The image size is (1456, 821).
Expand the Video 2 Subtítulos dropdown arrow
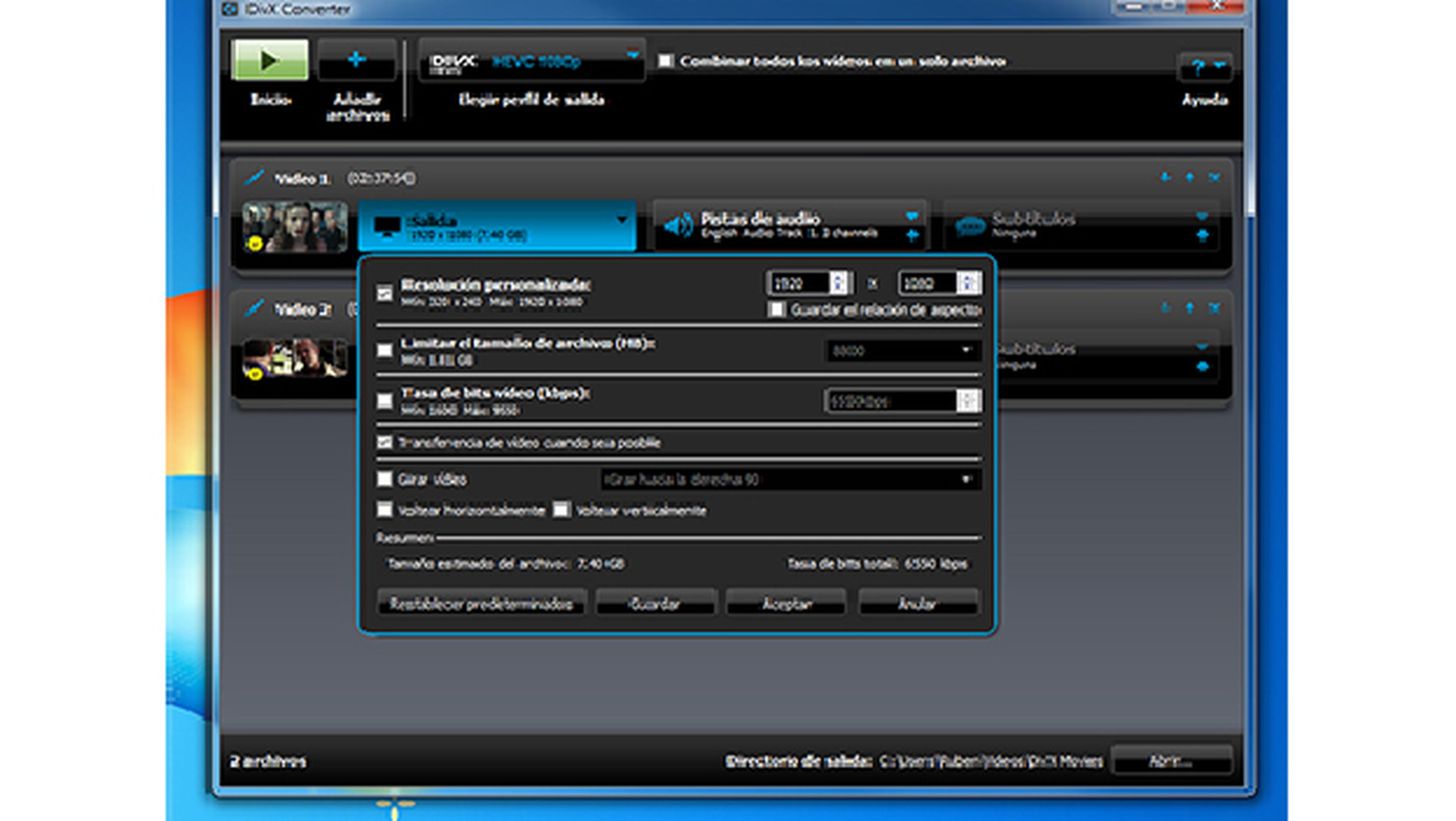click(x=1202, y=347)
